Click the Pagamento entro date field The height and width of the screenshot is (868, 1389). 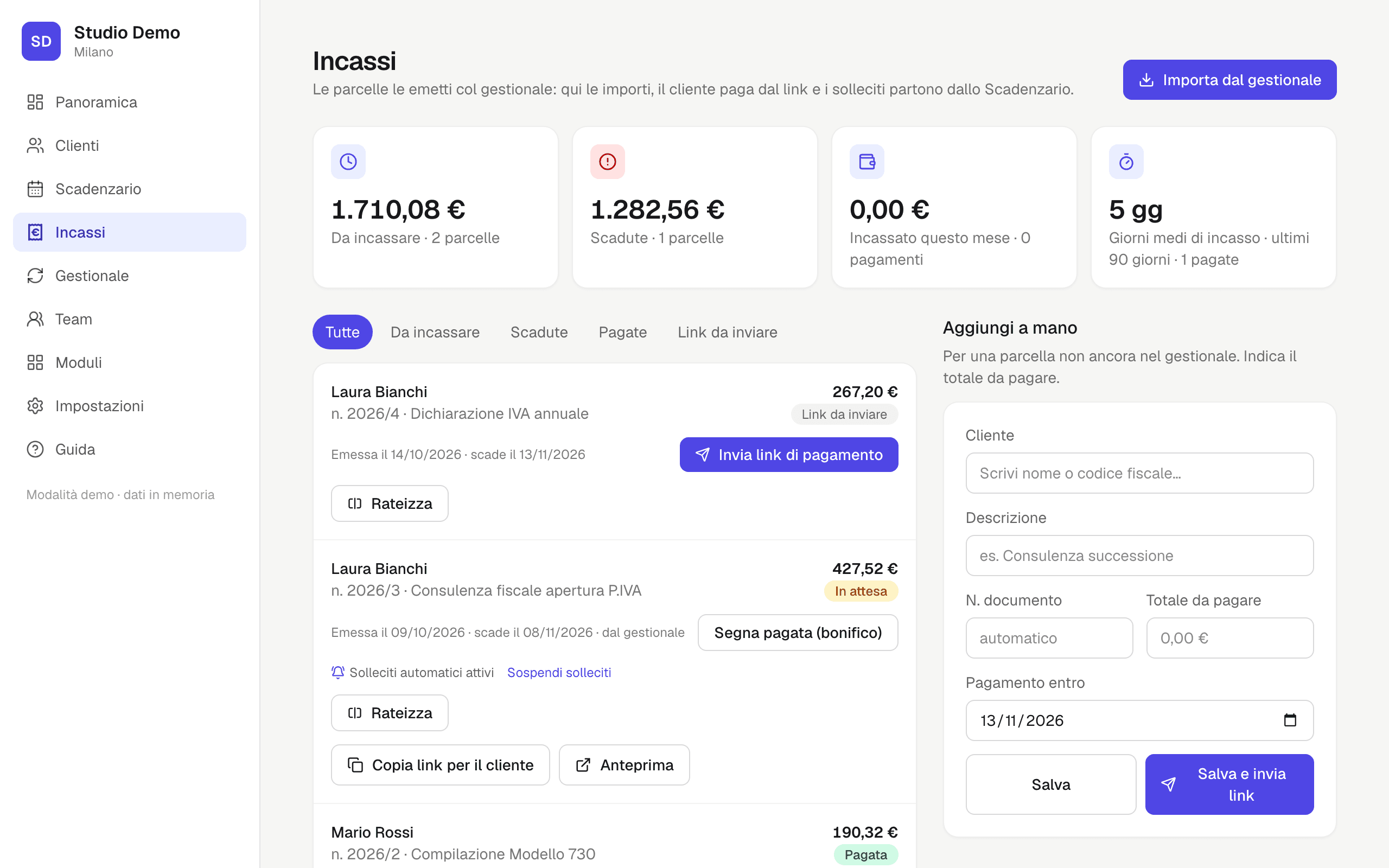[1140, 720]
